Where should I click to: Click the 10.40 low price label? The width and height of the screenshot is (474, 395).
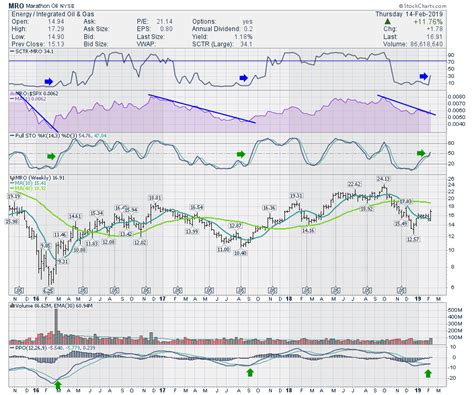point(241,253)
